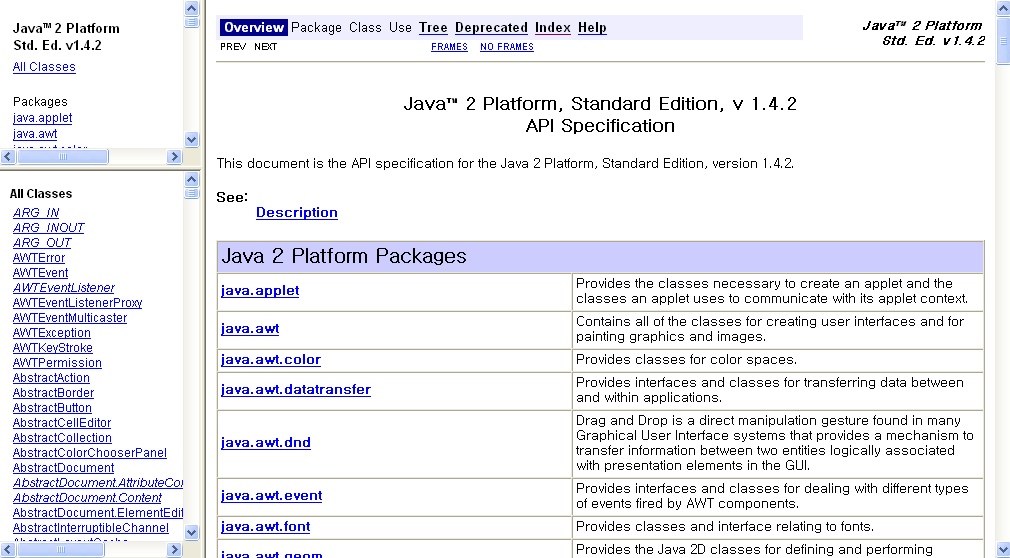Open java.awt.datatransfer package in table
This screenshot has height=558, width=1010.
pyautogui.click(x=295, y=390)
